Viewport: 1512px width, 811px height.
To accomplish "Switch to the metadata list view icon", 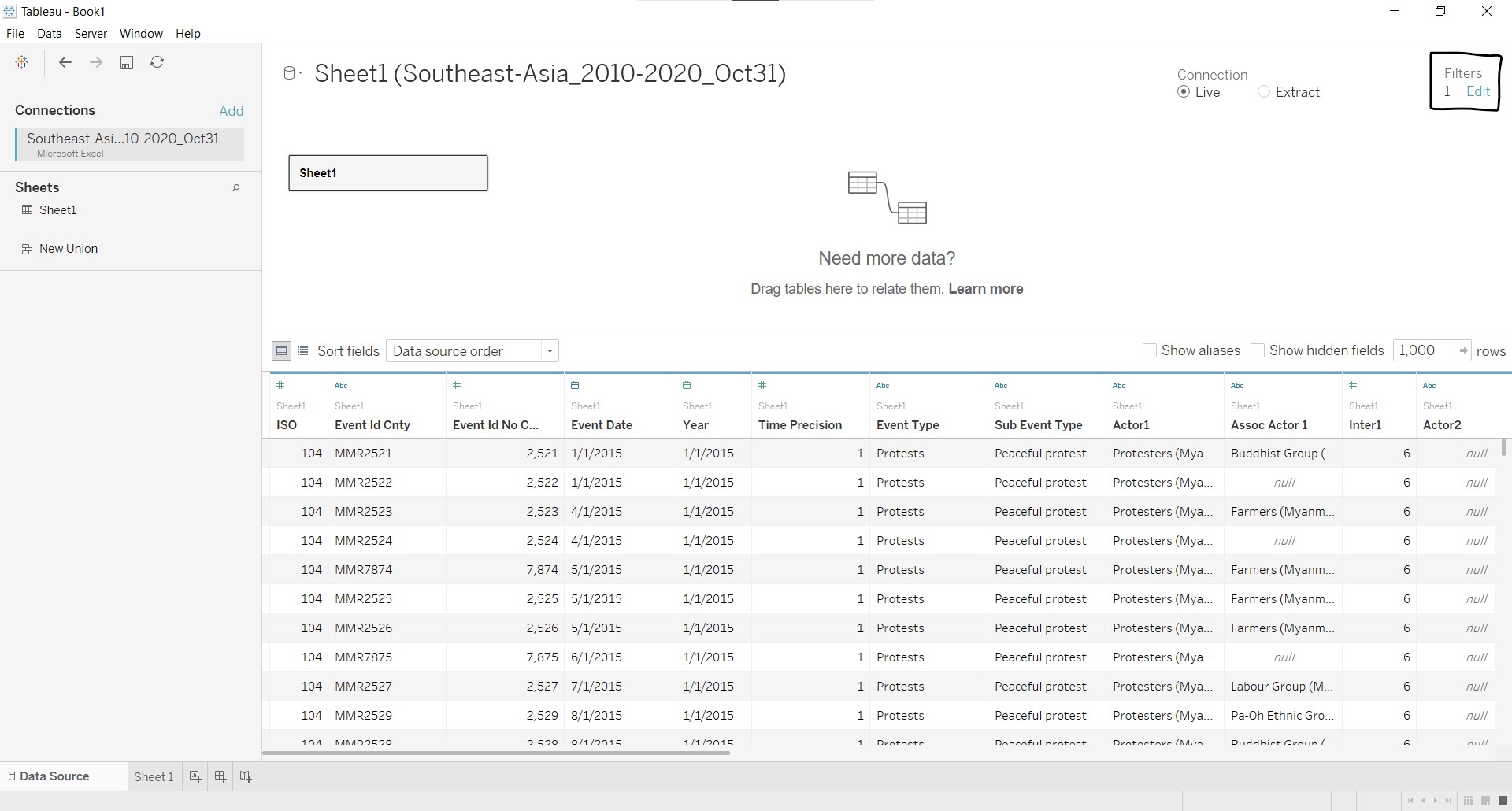I will [303, 351].
